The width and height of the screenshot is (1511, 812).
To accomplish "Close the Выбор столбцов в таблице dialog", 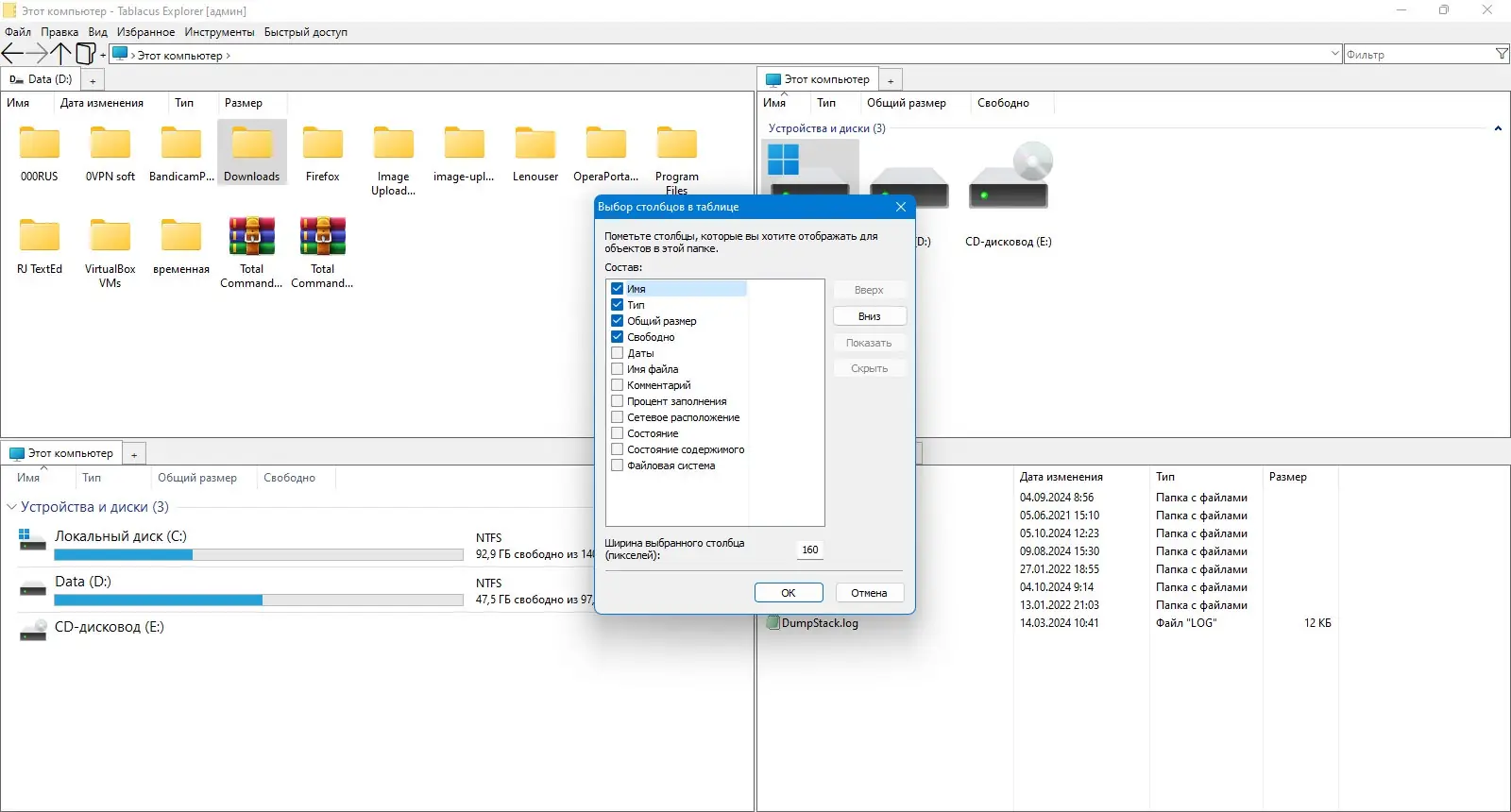I will (900, 207).
